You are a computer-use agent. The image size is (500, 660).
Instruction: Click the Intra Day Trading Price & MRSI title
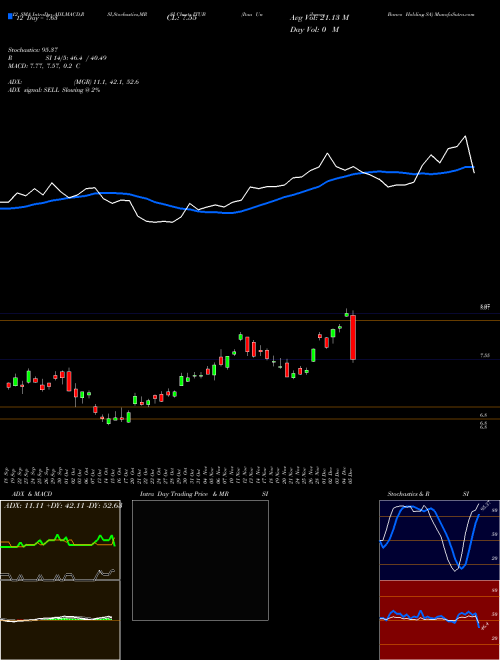(204, 494)
